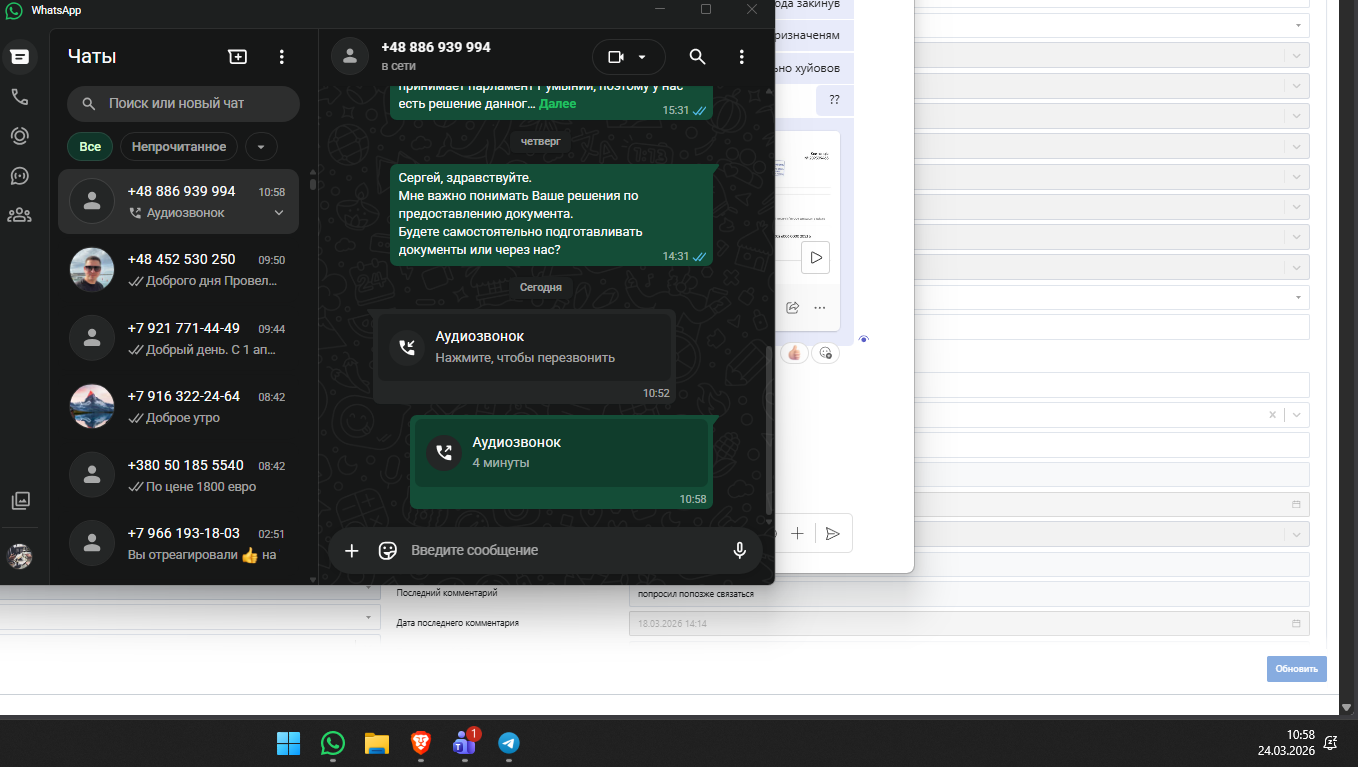1358x767 pixels.
Task: Open Microsoft Teams from taskbar
Action: tap(465, 743)
